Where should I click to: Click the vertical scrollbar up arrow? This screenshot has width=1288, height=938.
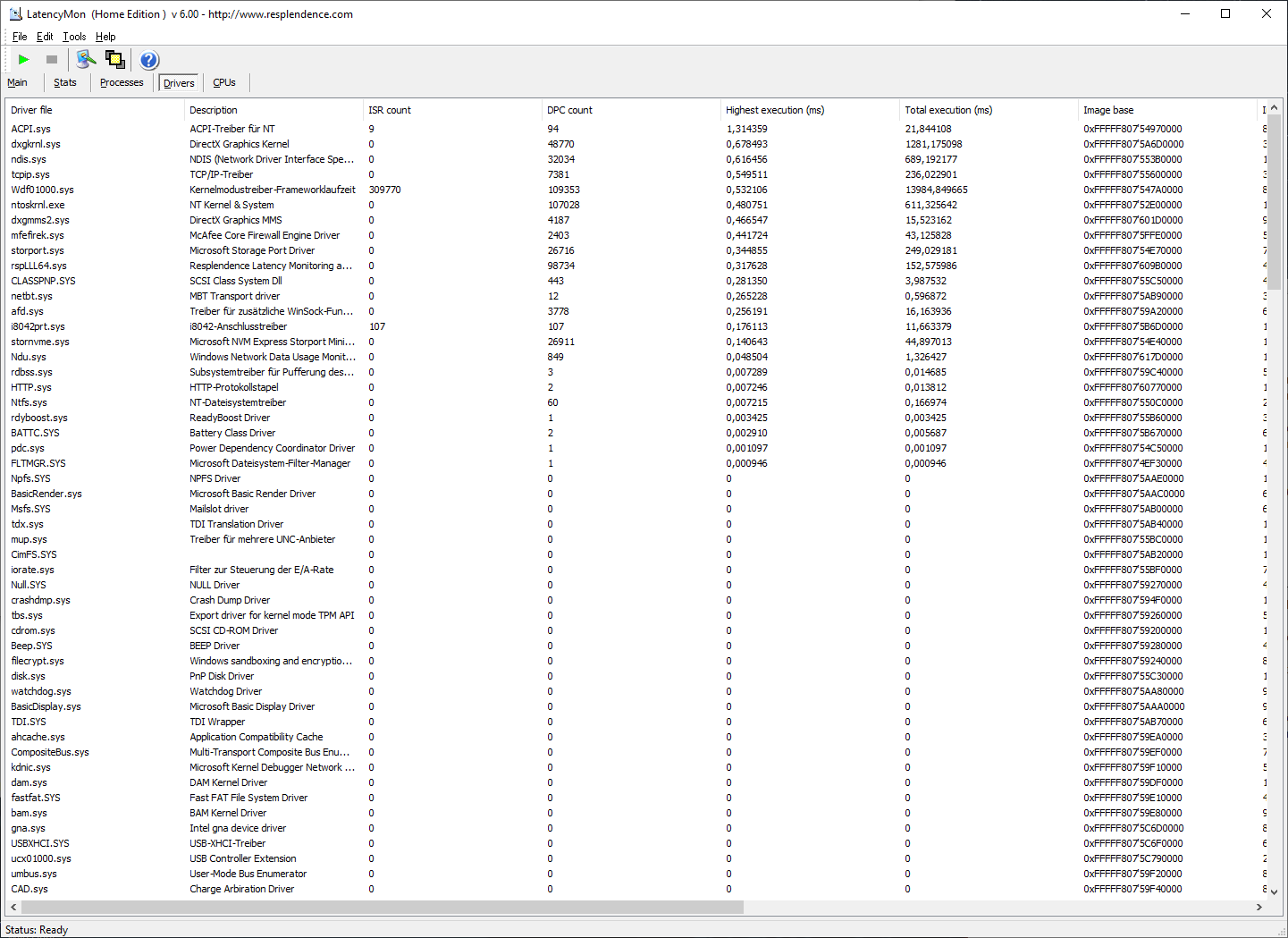click(1275, 108)
